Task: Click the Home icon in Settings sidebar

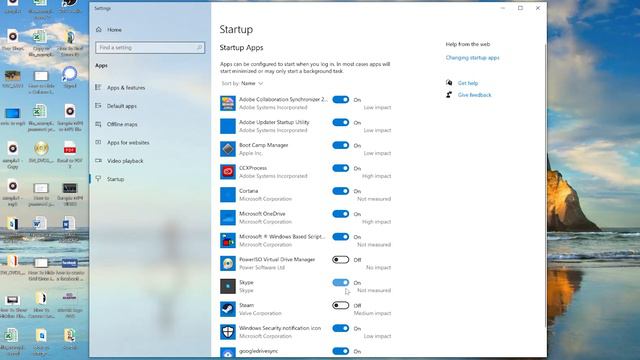Action: pos(98,29)
